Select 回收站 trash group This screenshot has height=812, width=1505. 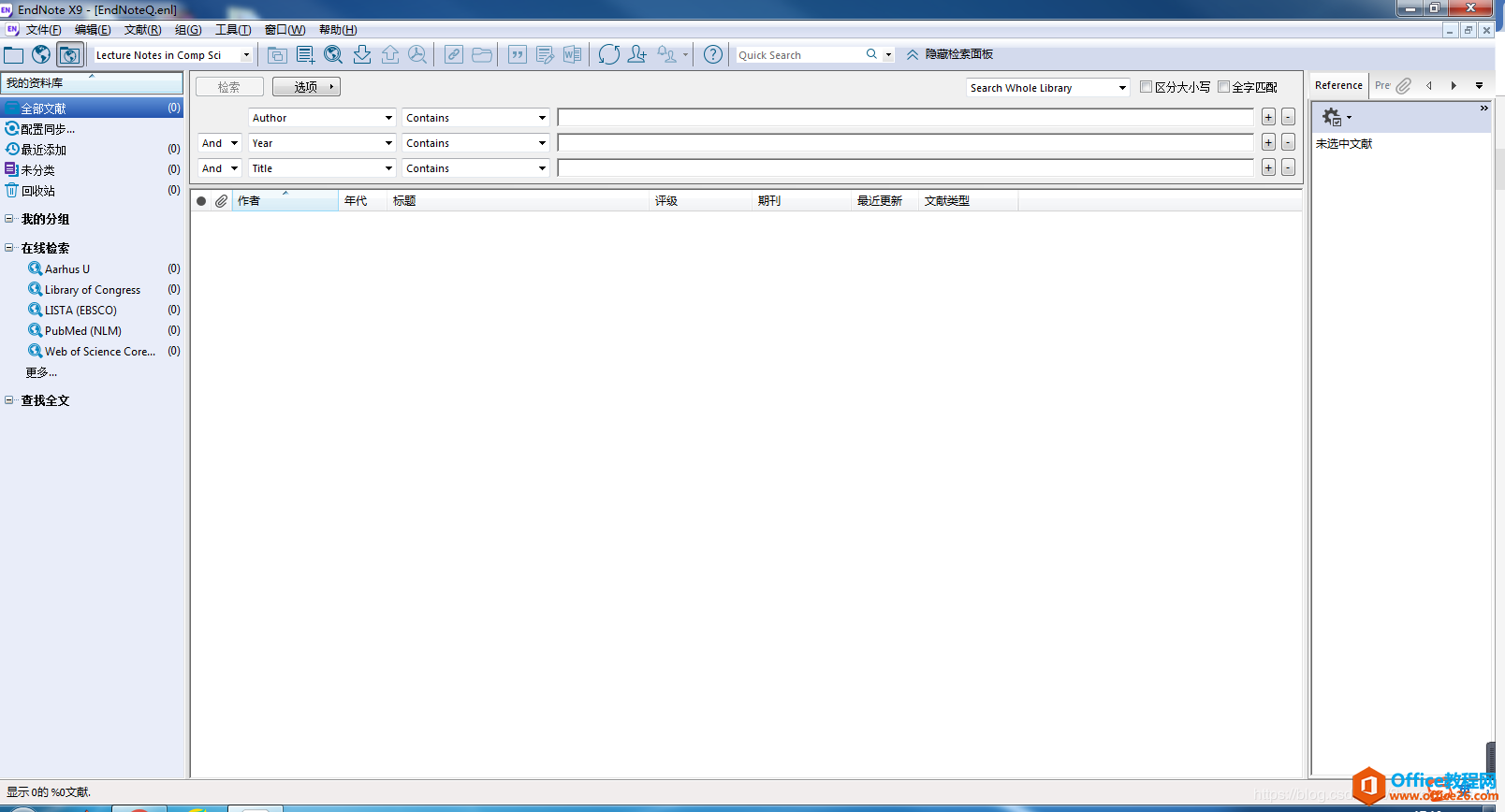[x=92, y=191]
